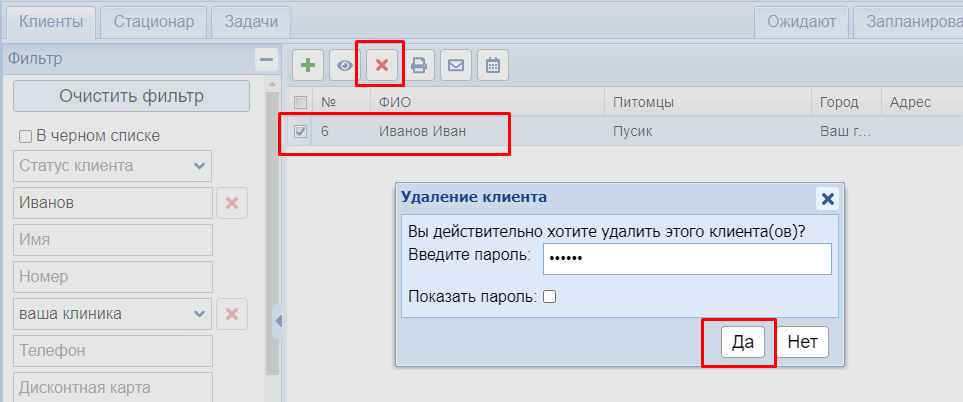Click the red X delete client icon
The image size is (963, 402).
point(382,66)
